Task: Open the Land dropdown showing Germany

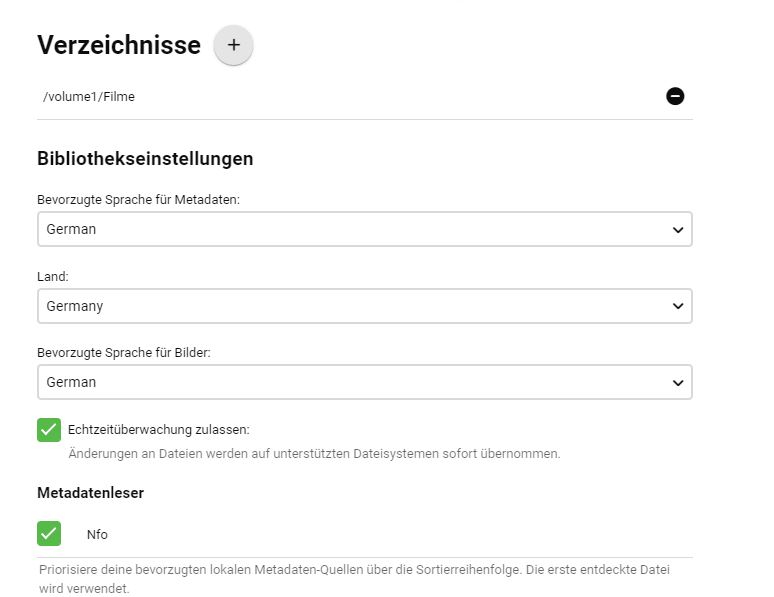Action: [x=350, y=306]
